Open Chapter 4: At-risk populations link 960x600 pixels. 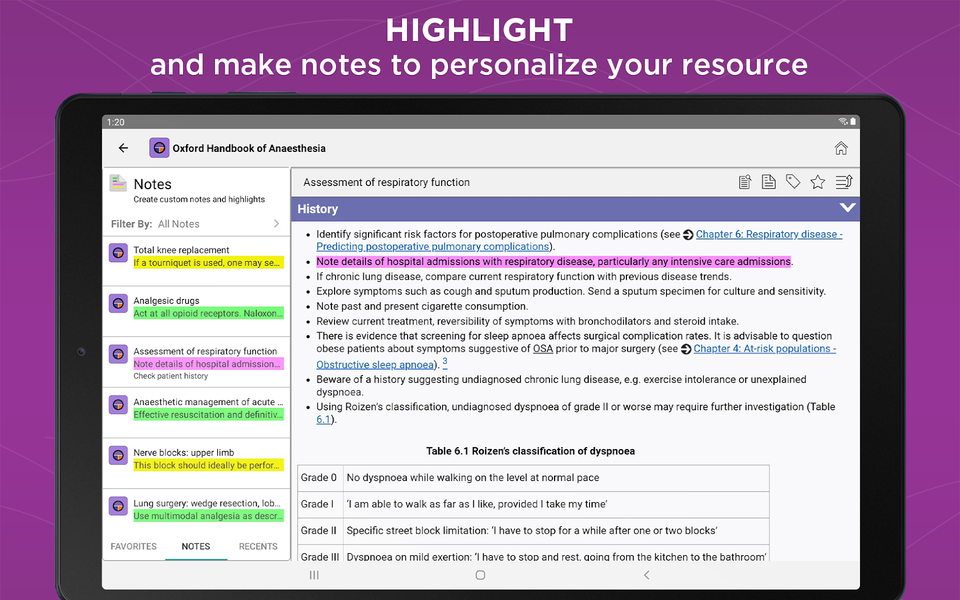coord(765,348)
